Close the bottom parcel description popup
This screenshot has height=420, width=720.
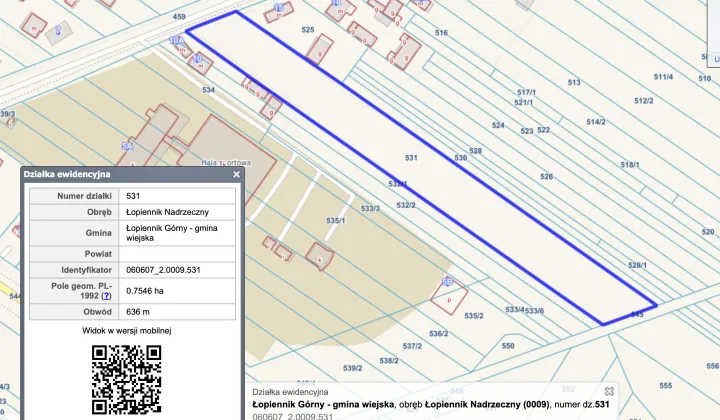pyautogui.click(x=609, y=391)
